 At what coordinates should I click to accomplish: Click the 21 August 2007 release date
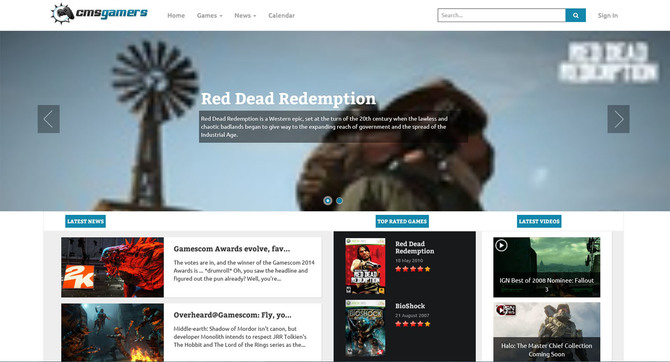click(412, 315)
